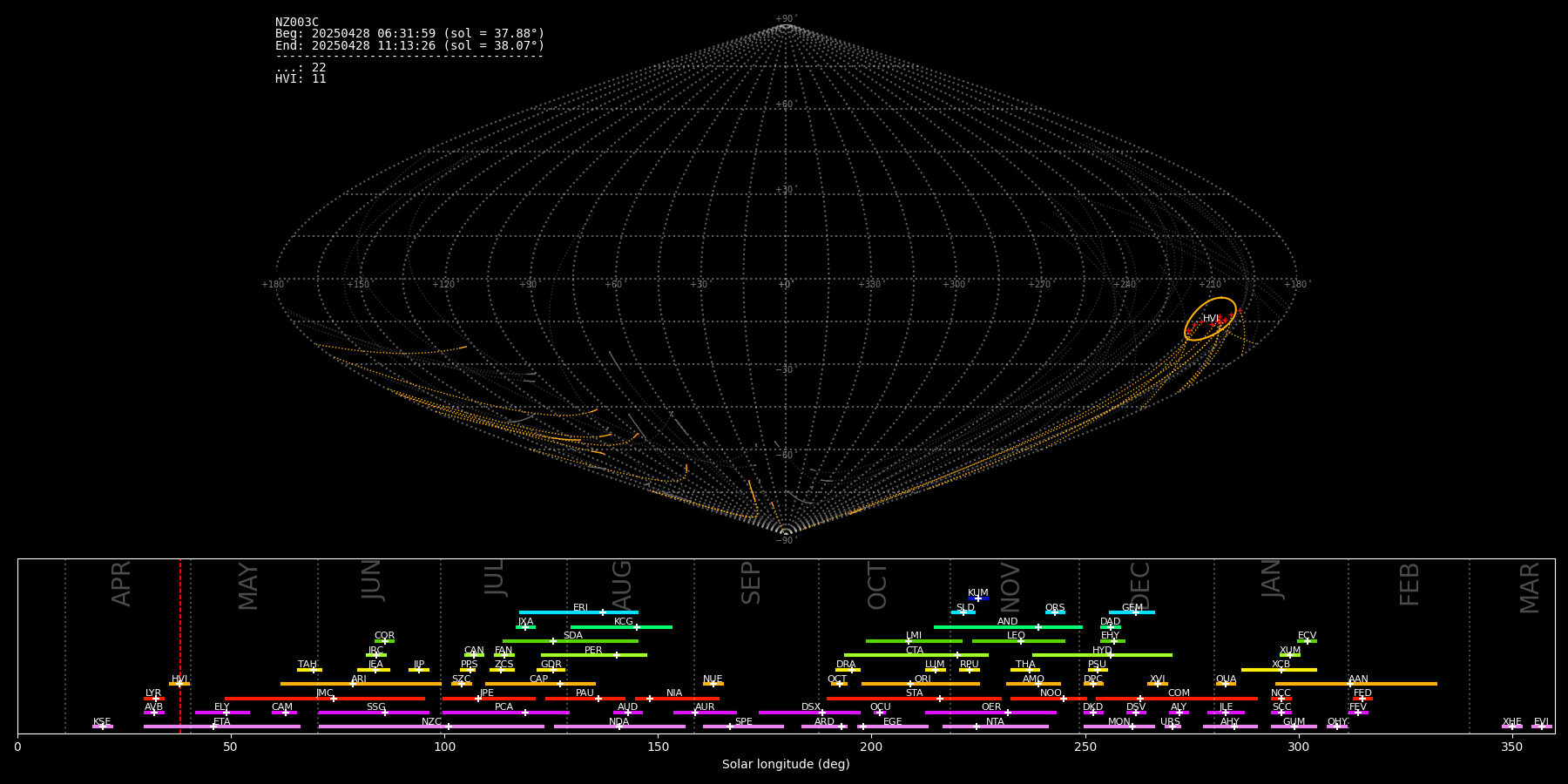Click the +120° longitude label on the sky map
1568x784 pixels.
[443, 285]
